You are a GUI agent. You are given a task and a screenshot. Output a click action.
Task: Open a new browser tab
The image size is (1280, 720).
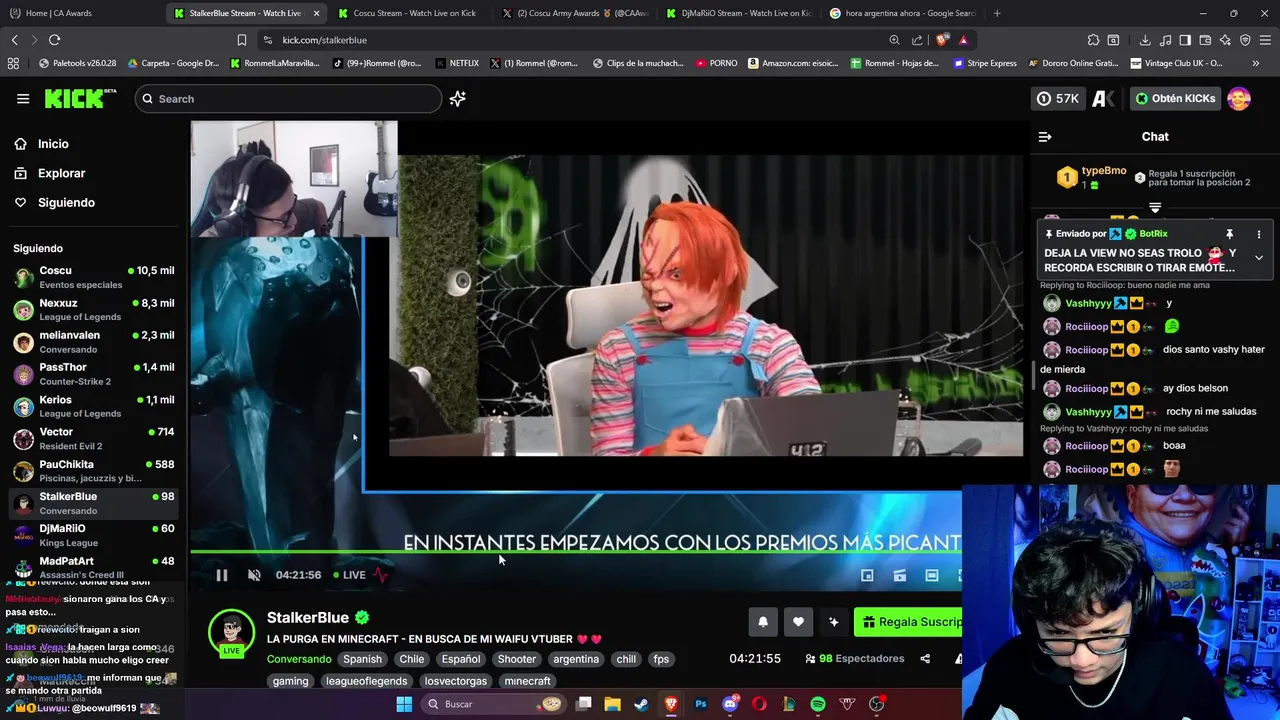coord(997,13)
